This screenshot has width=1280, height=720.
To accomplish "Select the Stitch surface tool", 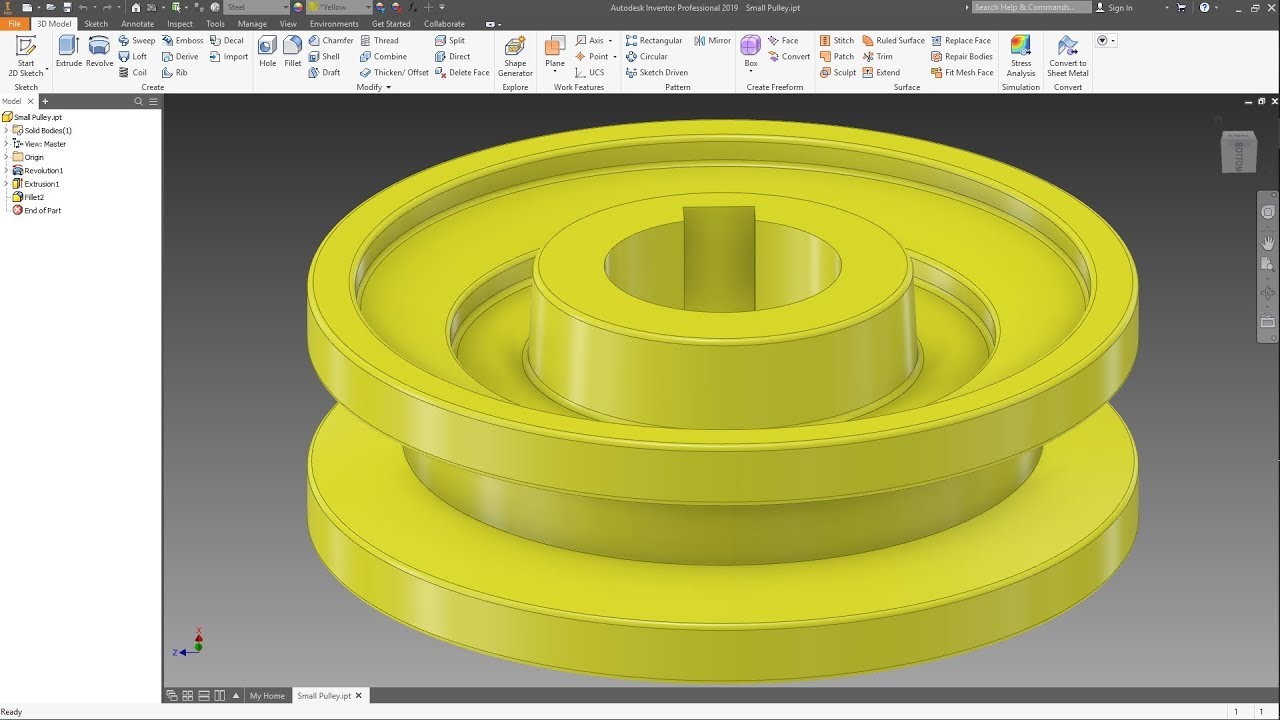I will [x=837, y=41].
